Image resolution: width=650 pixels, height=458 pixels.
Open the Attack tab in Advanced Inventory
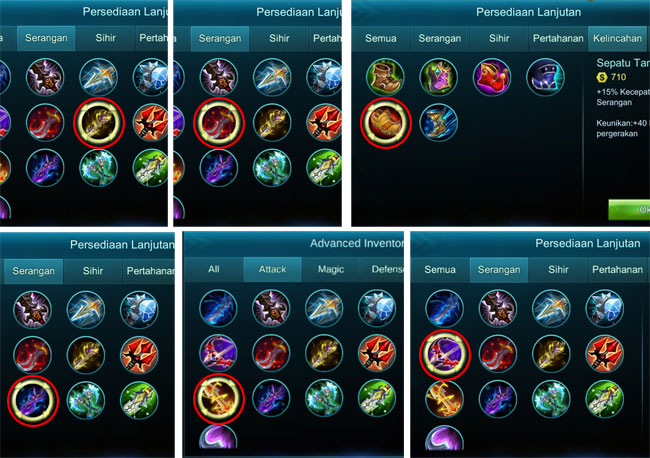[272, 269]
